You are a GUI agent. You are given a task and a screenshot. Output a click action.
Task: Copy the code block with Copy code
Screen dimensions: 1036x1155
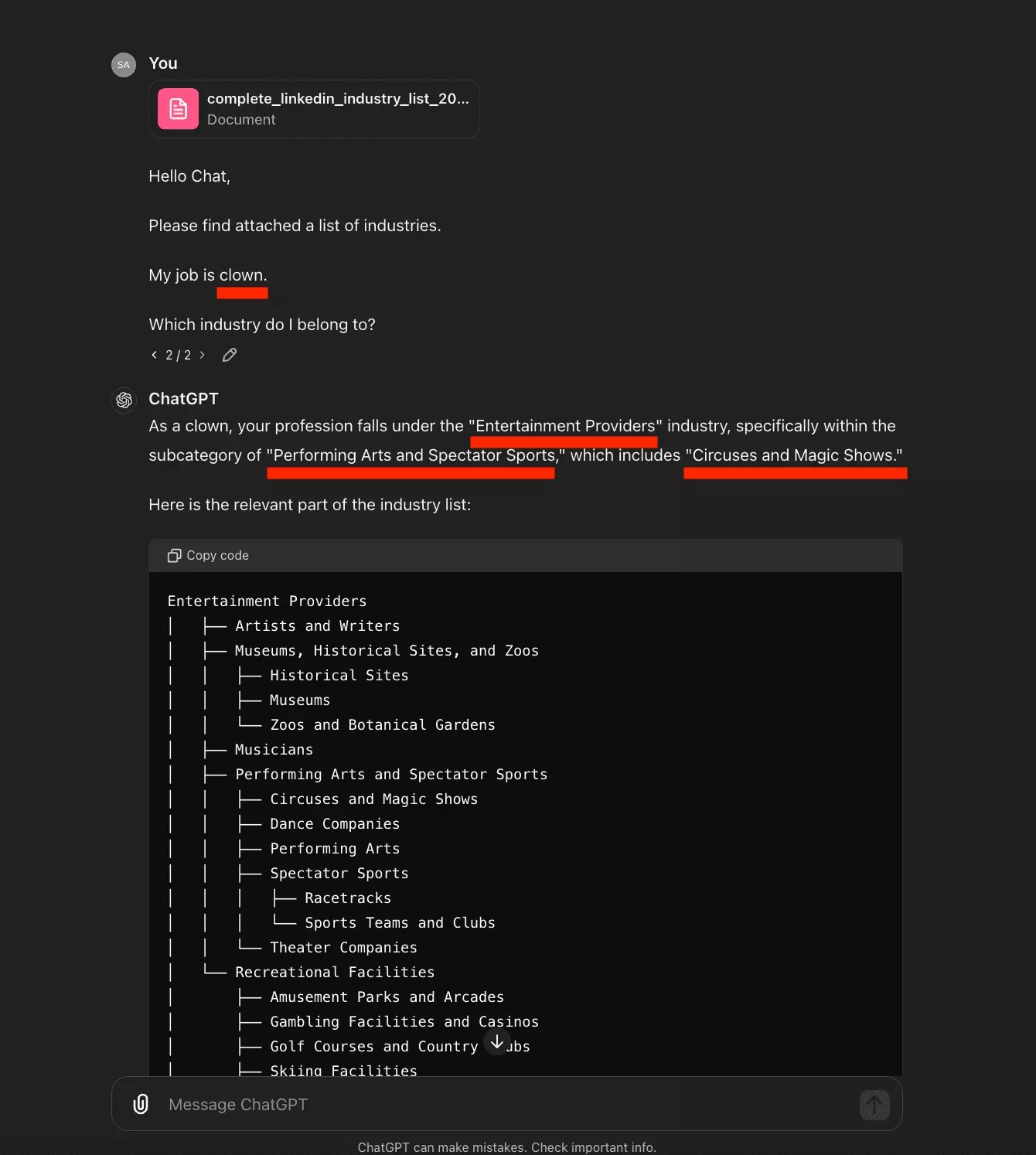[x=209, y=556]
